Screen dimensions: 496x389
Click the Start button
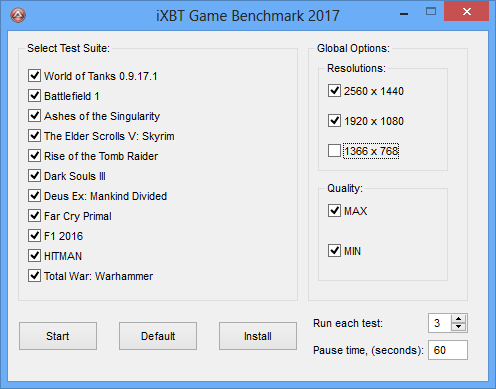click(58, 336)
